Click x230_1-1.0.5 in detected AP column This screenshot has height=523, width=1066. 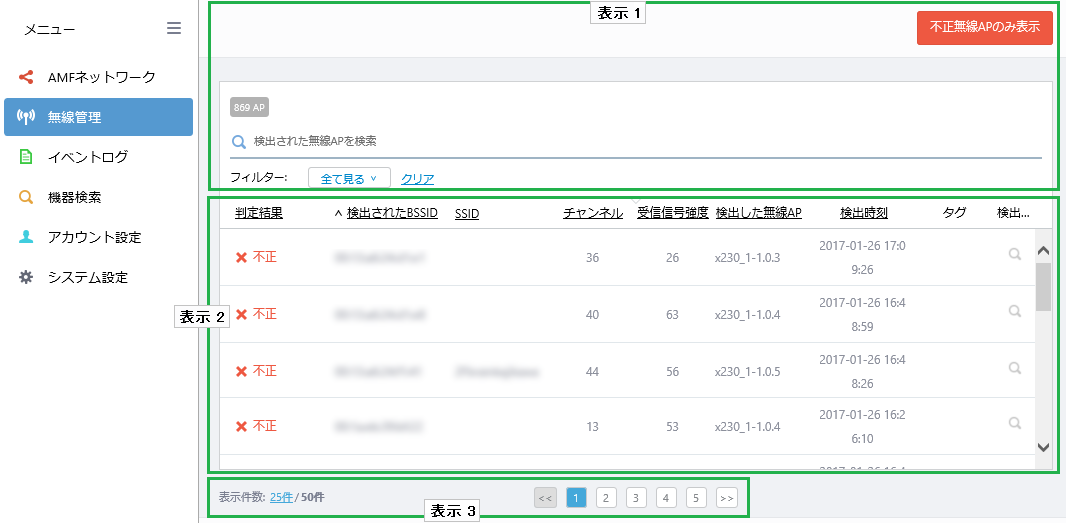tap(747, 372)
